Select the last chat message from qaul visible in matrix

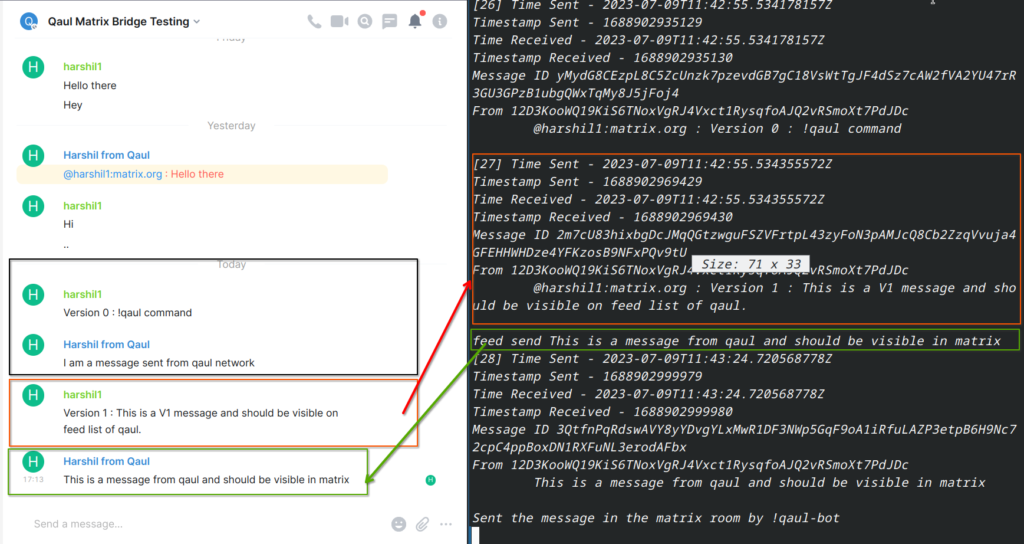point(206,480)
